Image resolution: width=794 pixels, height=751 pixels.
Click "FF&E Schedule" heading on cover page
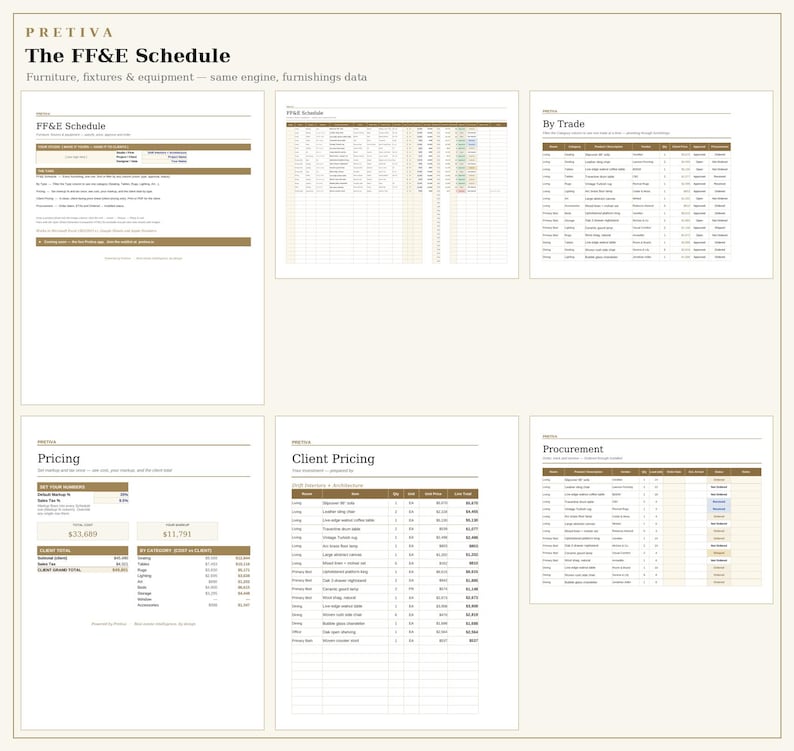pos(71,126)
